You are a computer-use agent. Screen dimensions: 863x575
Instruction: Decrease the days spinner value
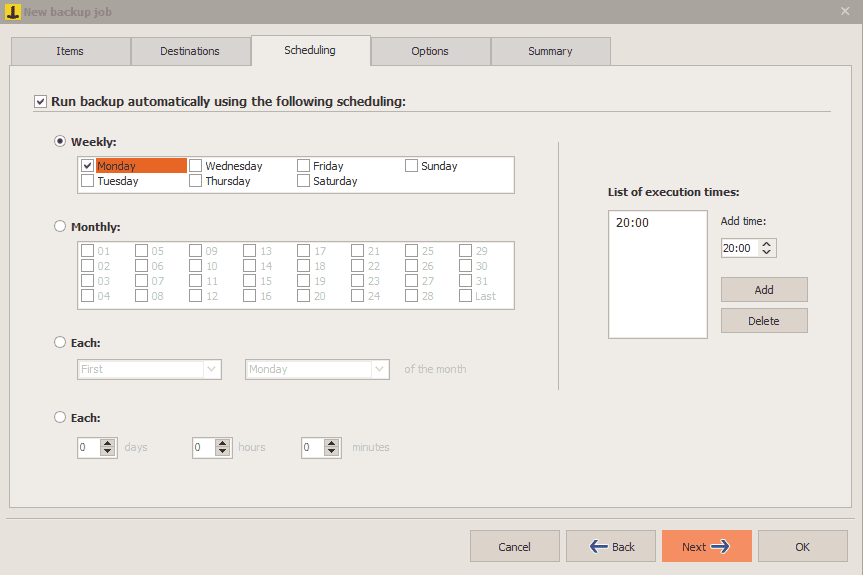click(108, 452)
